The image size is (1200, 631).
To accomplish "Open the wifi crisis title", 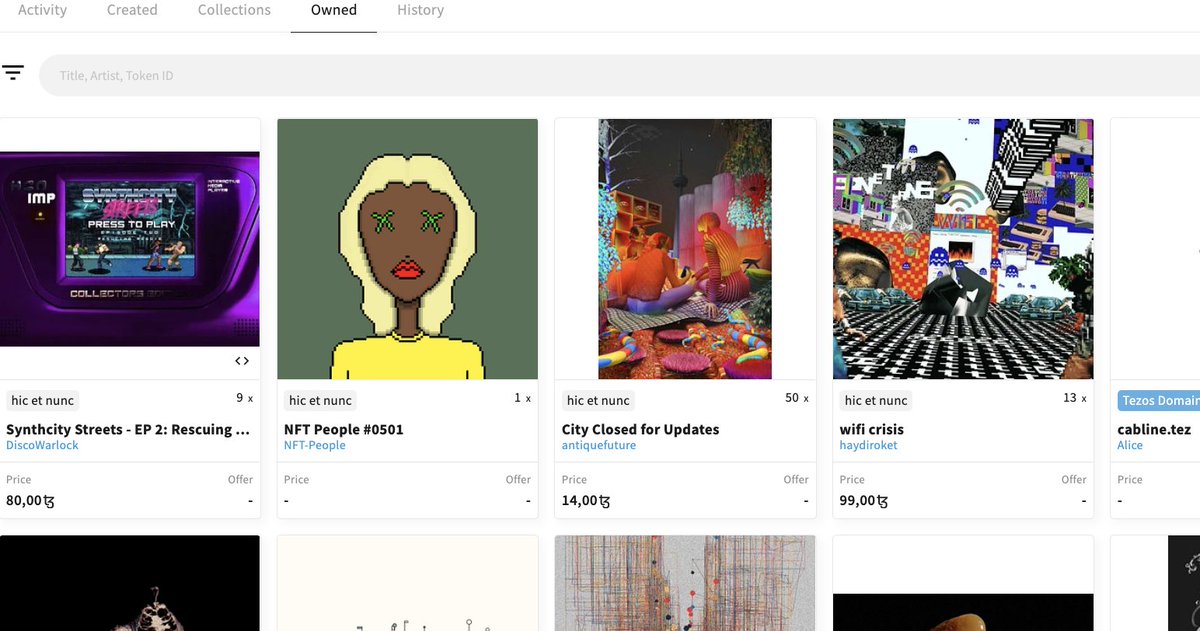I will [x=872, y=429].
